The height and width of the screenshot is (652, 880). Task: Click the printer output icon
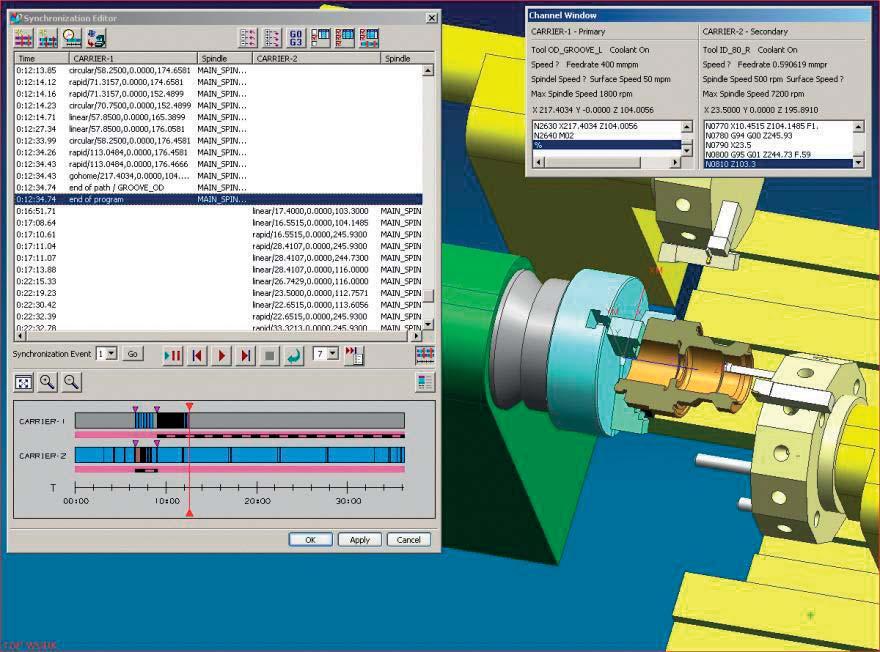(x=96, y=38)
